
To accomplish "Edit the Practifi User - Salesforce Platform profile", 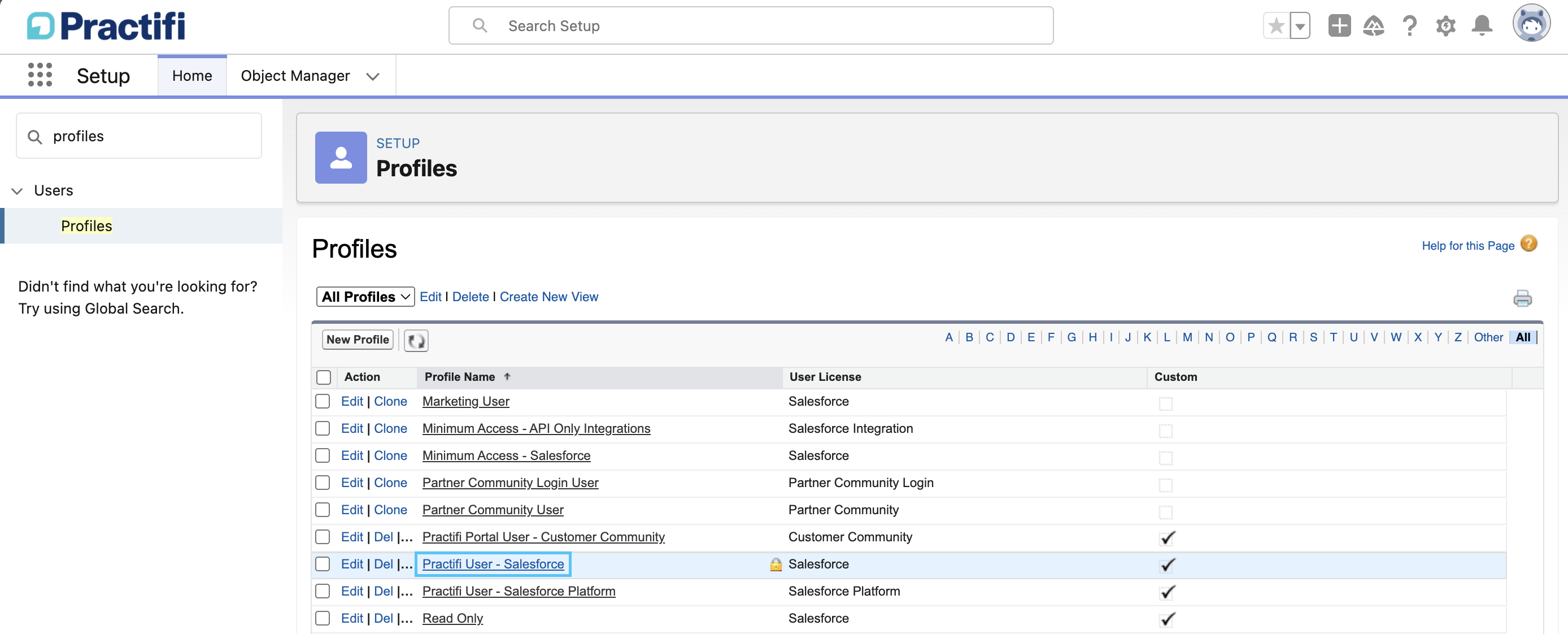I will point(352,590).
